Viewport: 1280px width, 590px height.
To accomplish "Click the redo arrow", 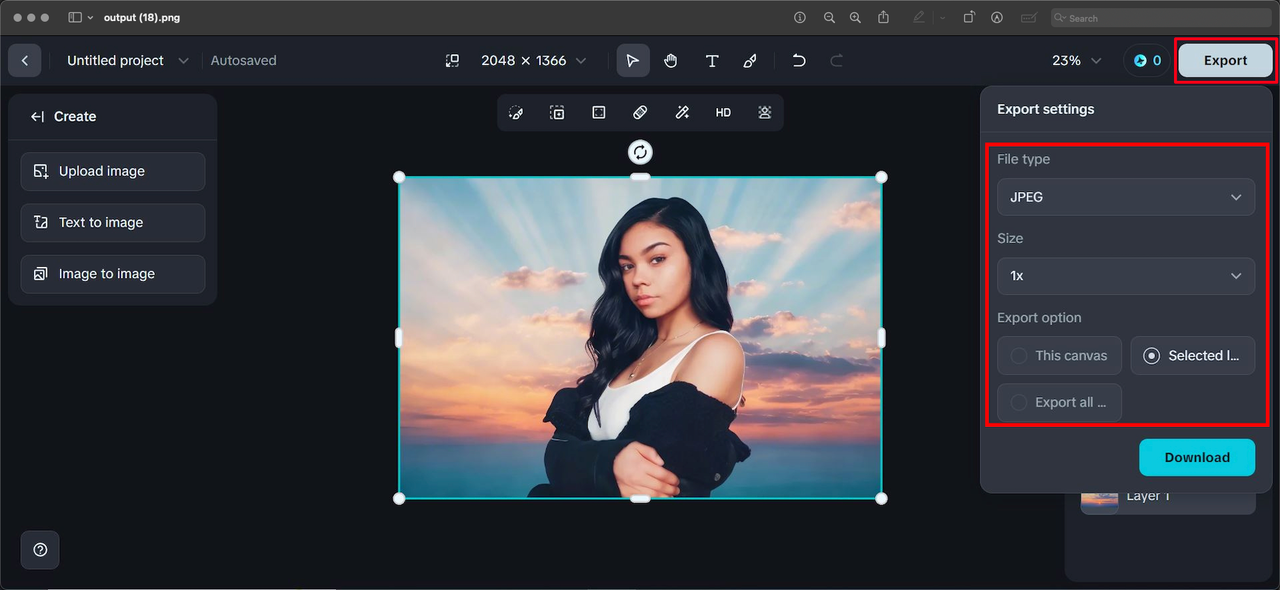I will 837,60.
